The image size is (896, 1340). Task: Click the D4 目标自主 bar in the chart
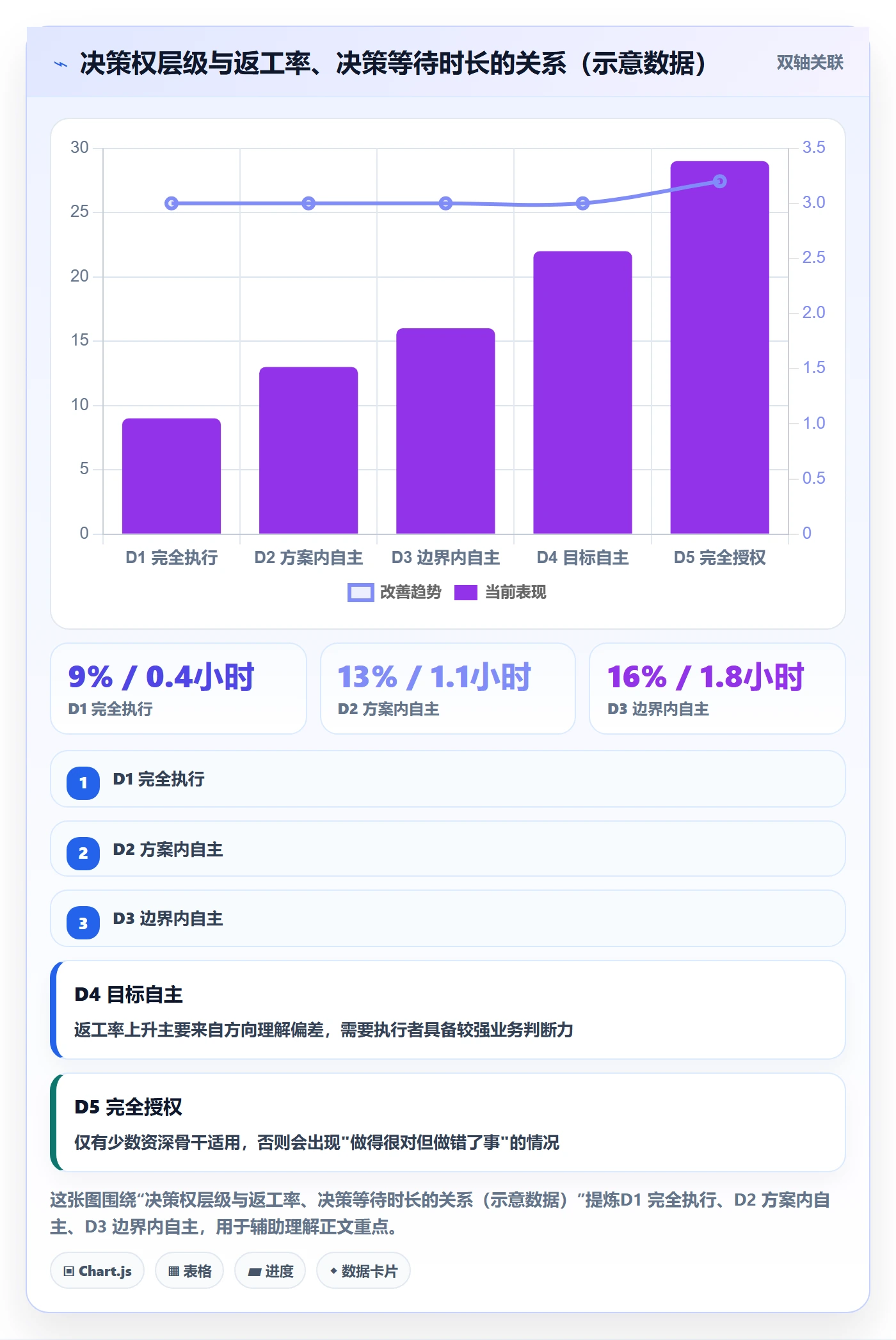click(x=582, y=392)
